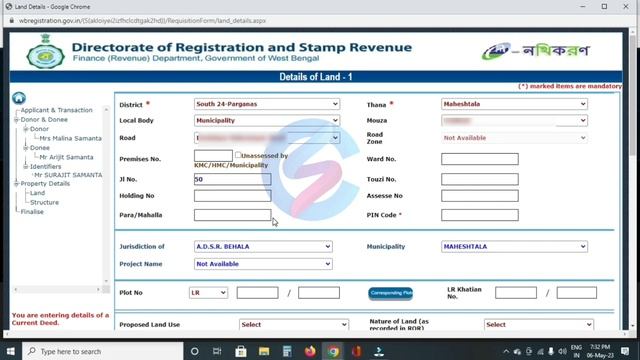Image resolution: width=640 pixels, height=360 pixels.
Task: Select Mr SURAJIT SAMANTA identifier in tree
Action: tap(68, 175)
